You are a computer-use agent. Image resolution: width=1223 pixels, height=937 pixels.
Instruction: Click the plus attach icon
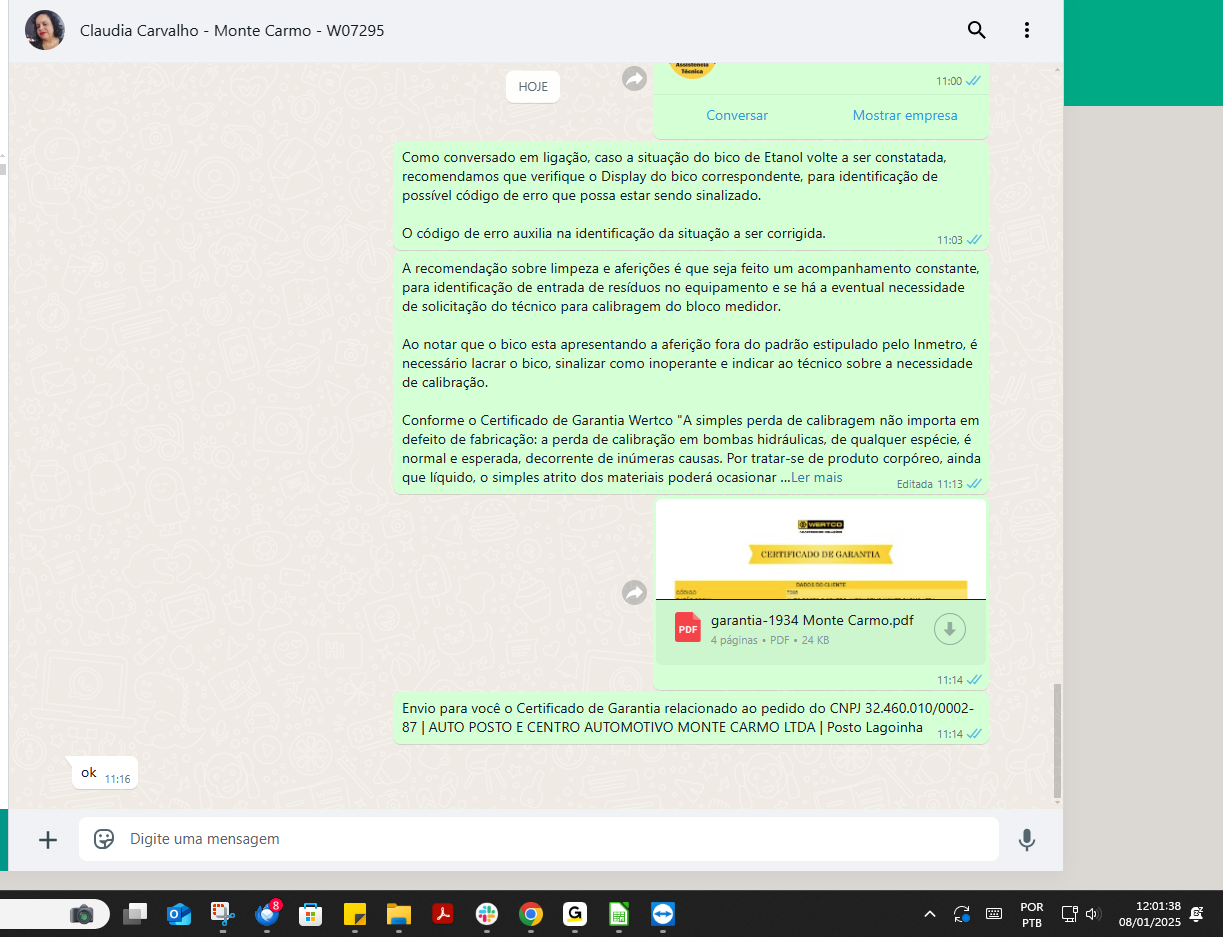pos(47,839)
